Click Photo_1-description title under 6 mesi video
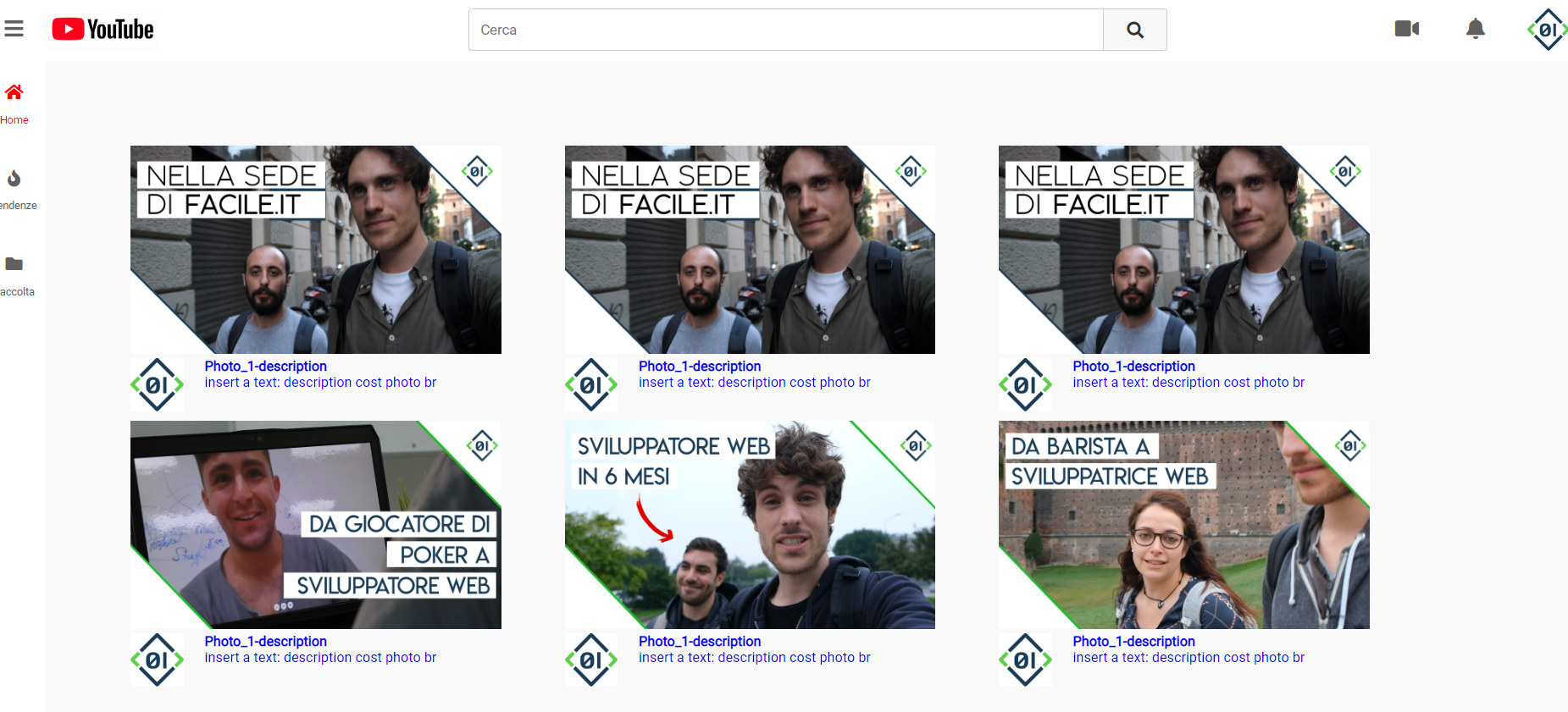The image size is (1568, 712). click(x=700, y=642)
